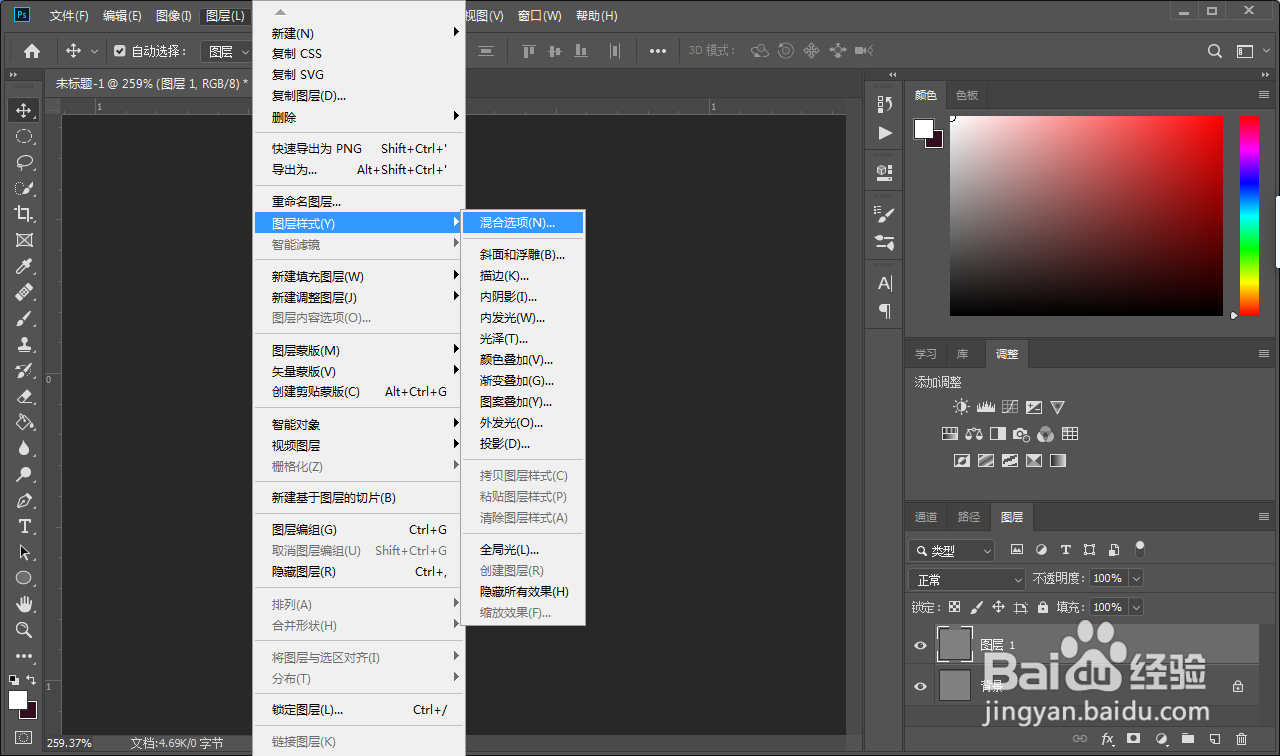
Task: Open the 填充 fill slider arrow
Action: click(1135, 607)
